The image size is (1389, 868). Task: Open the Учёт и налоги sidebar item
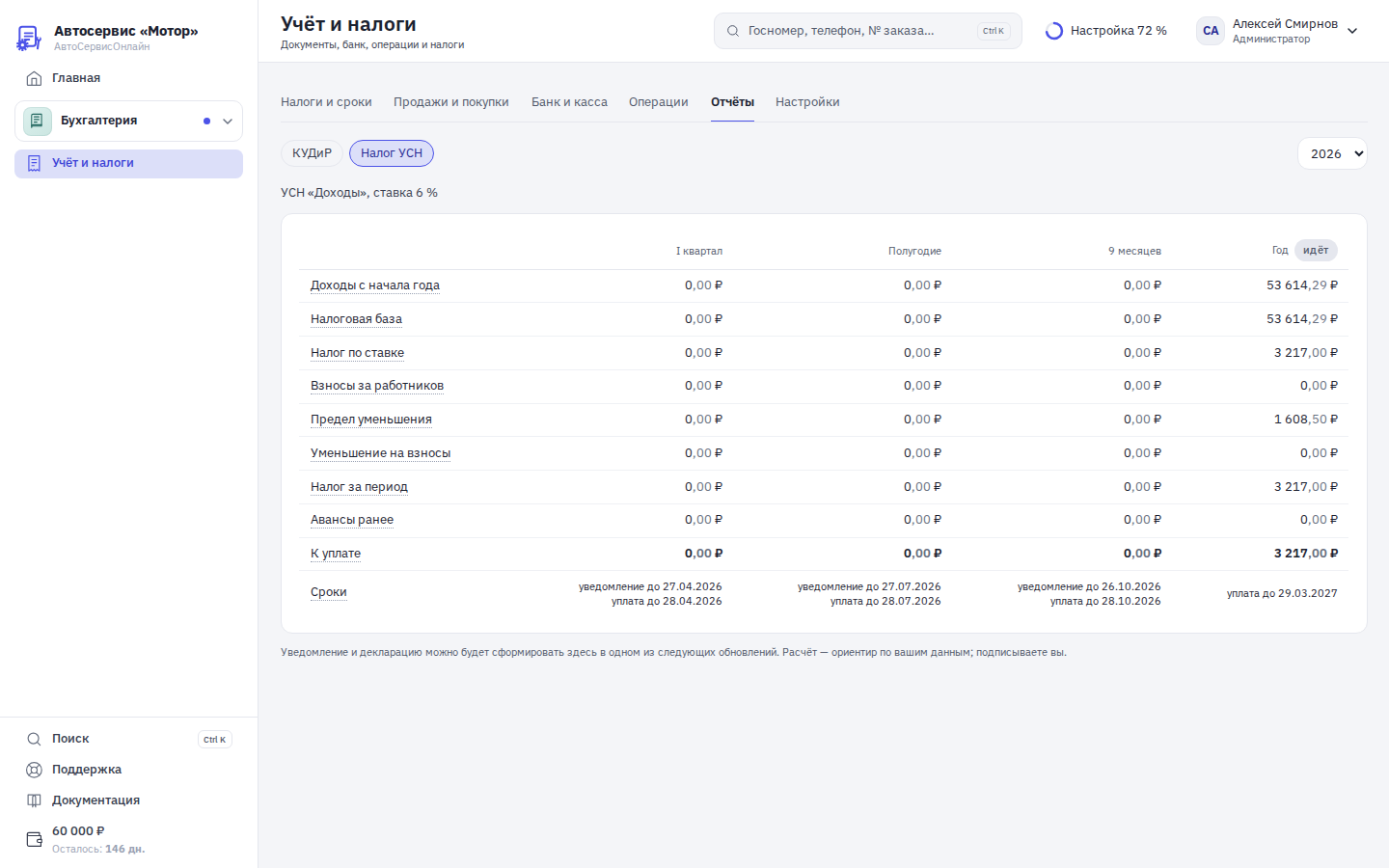coord(129,163)
